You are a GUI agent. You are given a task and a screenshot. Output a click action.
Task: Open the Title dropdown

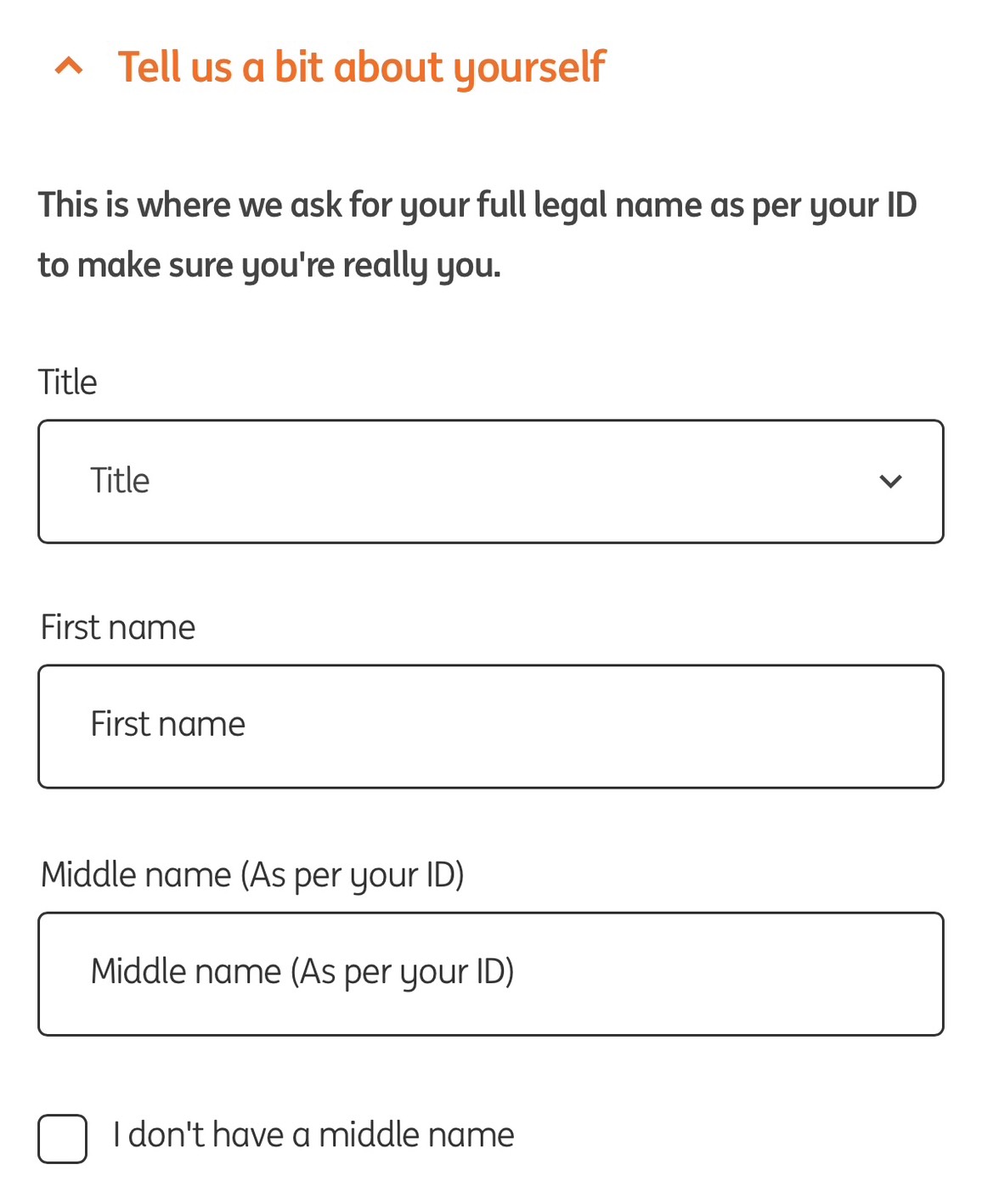(x=490, y=482)
